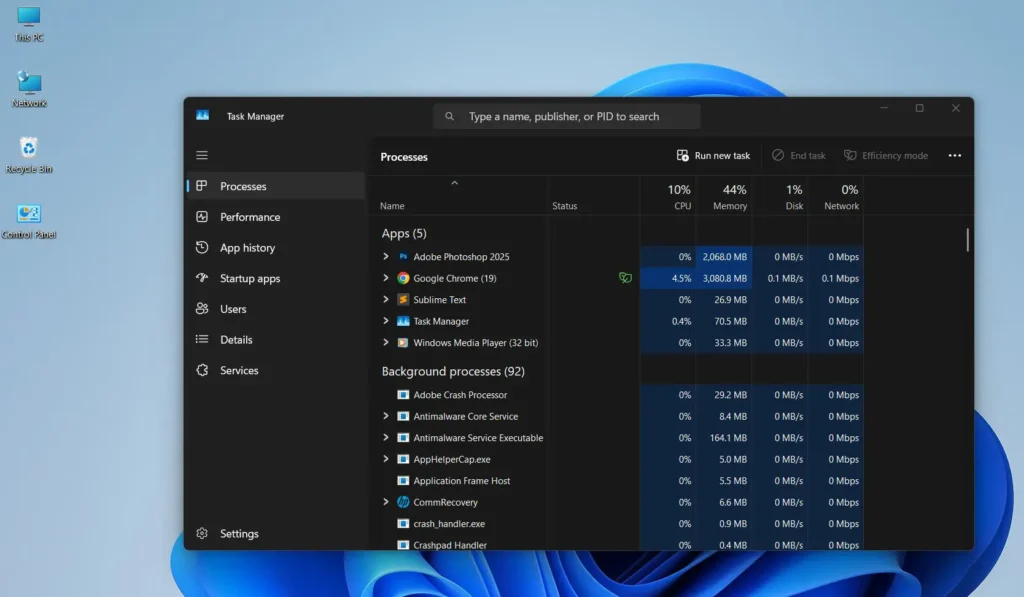Click the process list scrollbar
1024x597 pixels.
[965, 240]
